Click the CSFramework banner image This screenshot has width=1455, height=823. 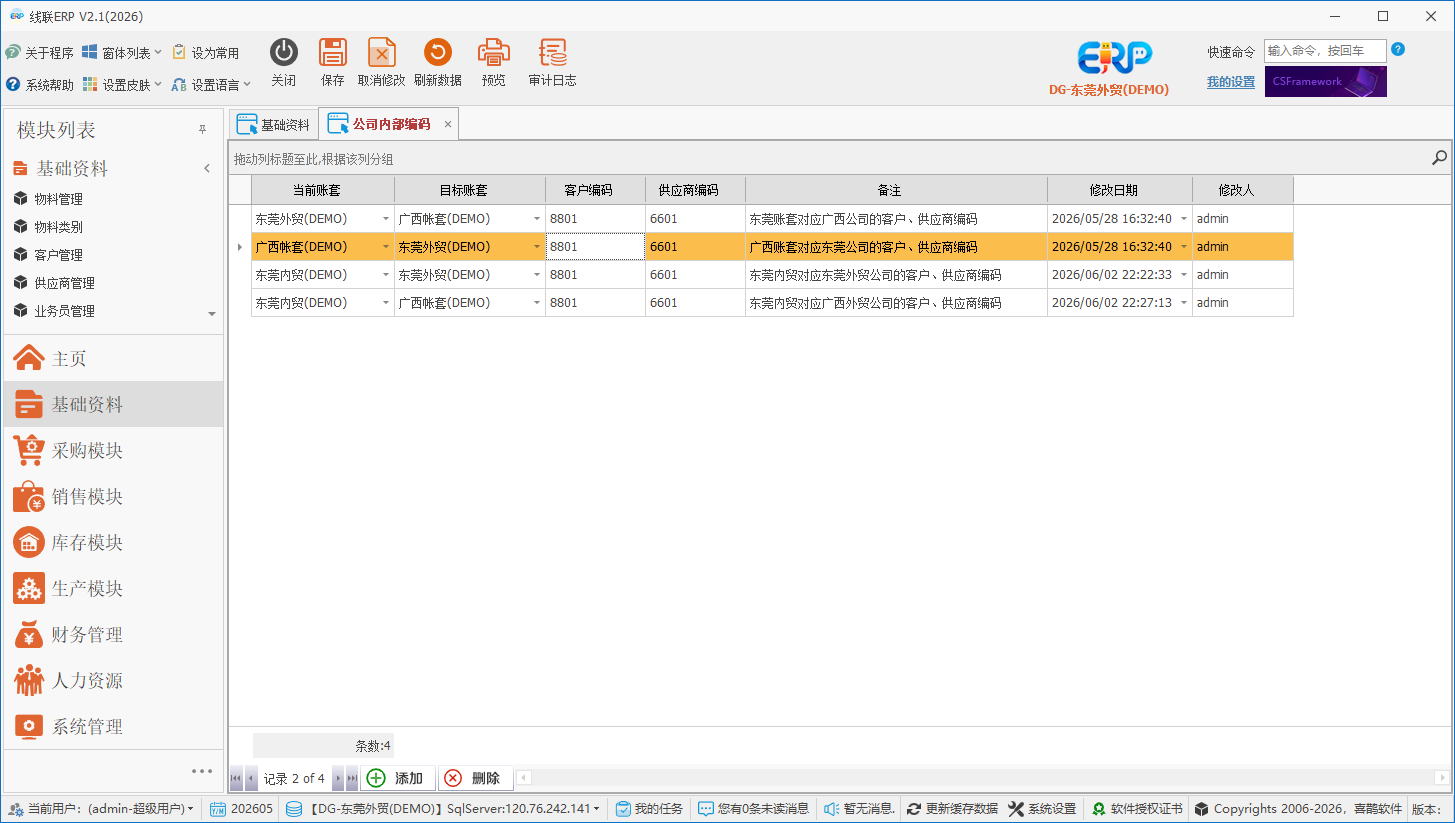point(1326,81)
